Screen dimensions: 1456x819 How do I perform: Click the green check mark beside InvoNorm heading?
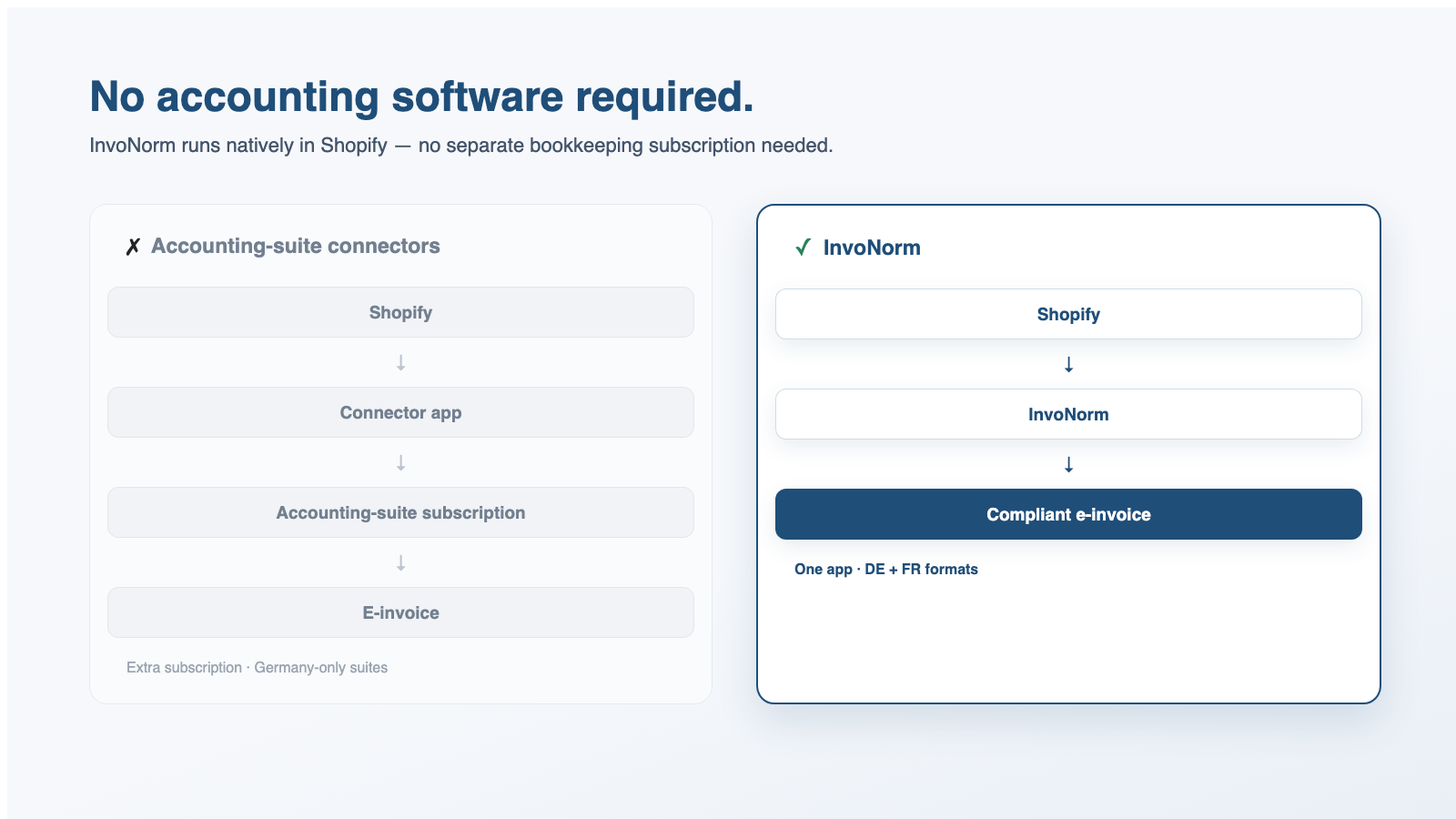click(803, 248)
